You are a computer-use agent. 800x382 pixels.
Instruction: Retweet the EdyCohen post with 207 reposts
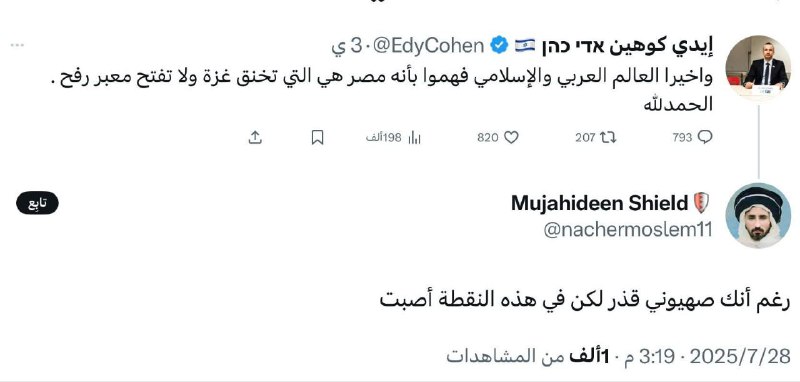point(608,137)
